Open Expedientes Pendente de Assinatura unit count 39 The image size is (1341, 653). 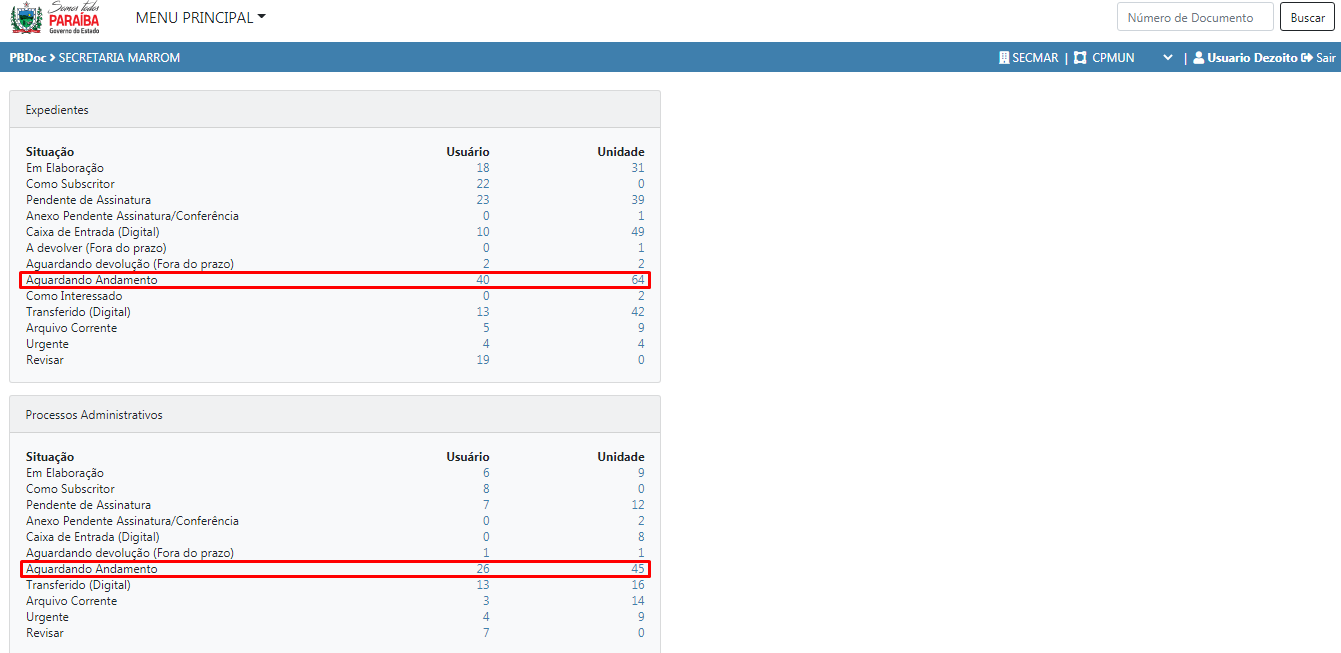point(638,200)
